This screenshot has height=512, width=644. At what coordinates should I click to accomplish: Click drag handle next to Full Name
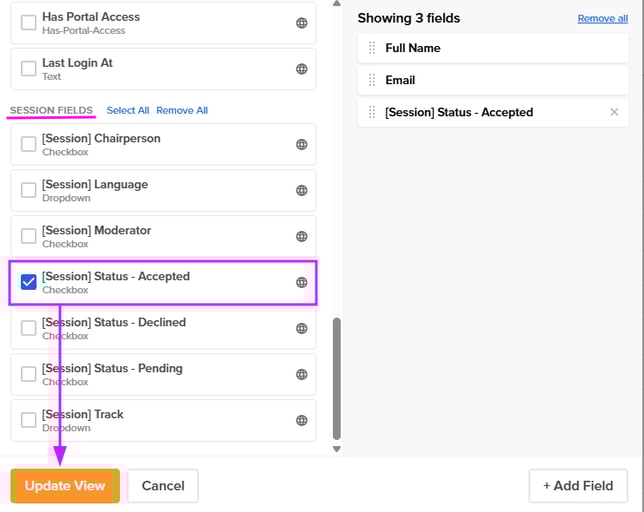coord(372,48)
